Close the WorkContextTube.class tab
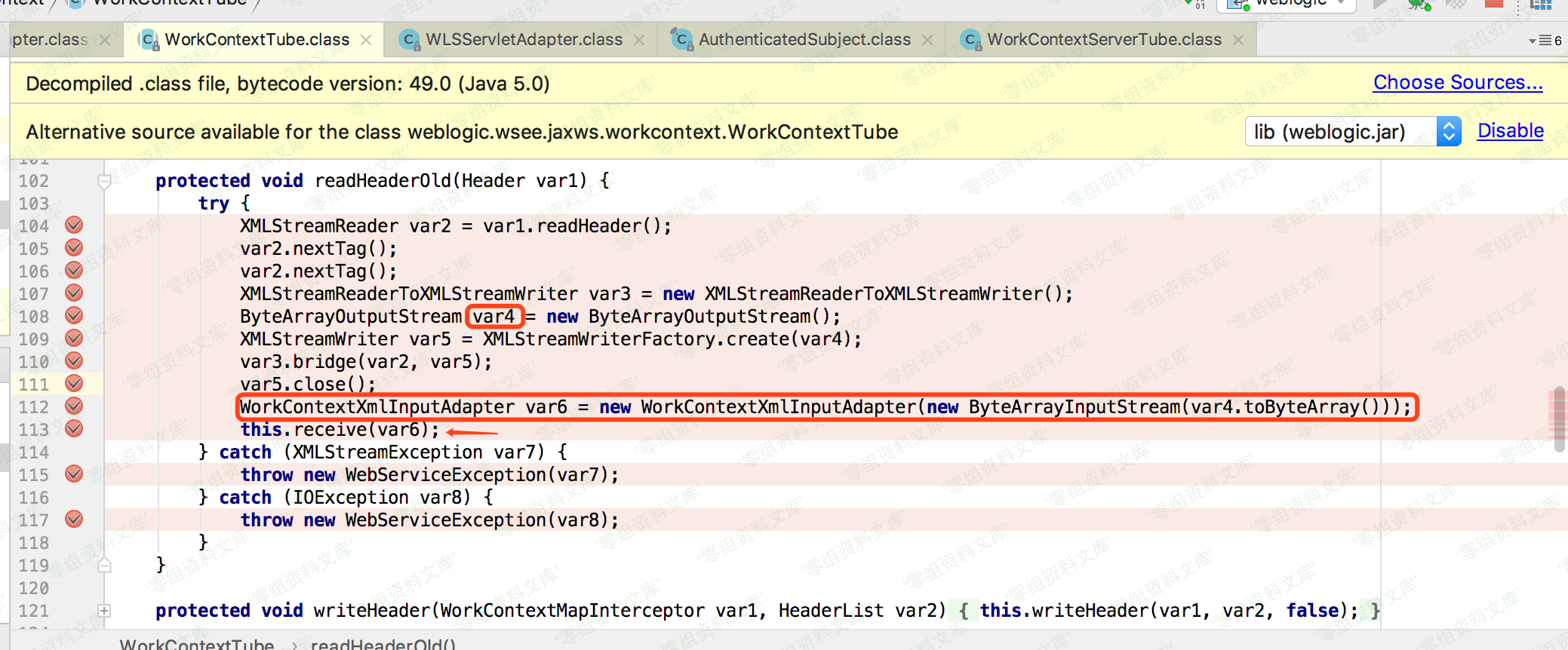 (366, 40)
